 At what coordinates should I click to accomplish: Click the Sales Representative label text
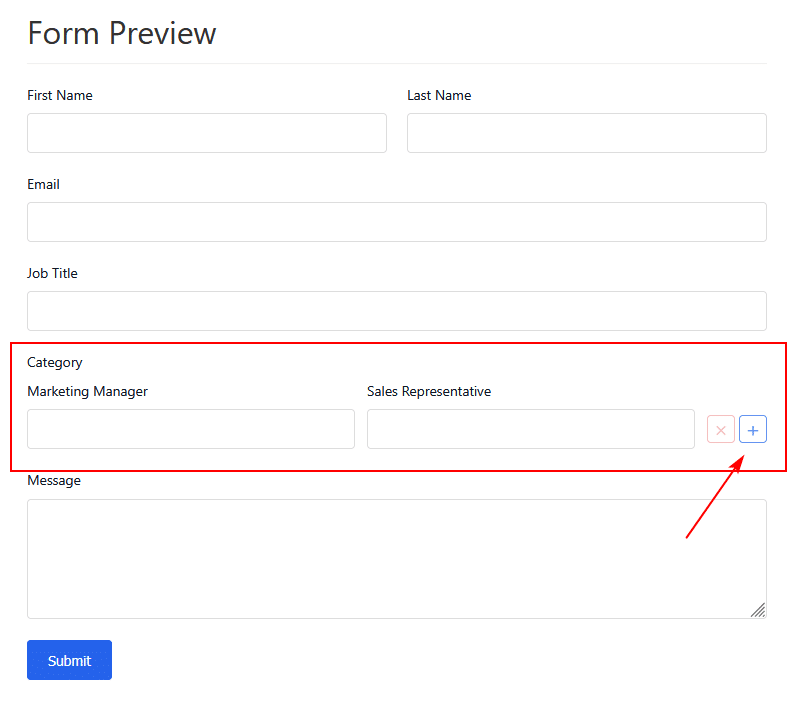pyautogui.click(x=428, y=392)
